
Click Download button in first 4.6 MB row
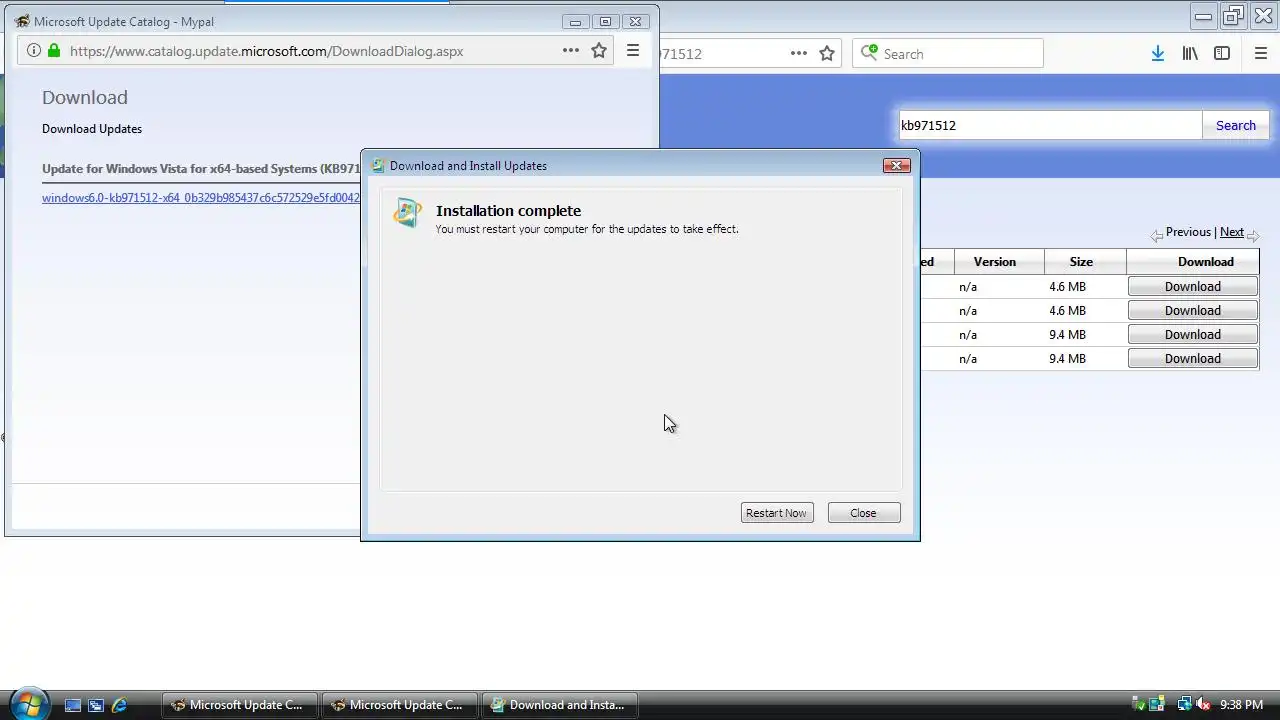click(1193, 287)
